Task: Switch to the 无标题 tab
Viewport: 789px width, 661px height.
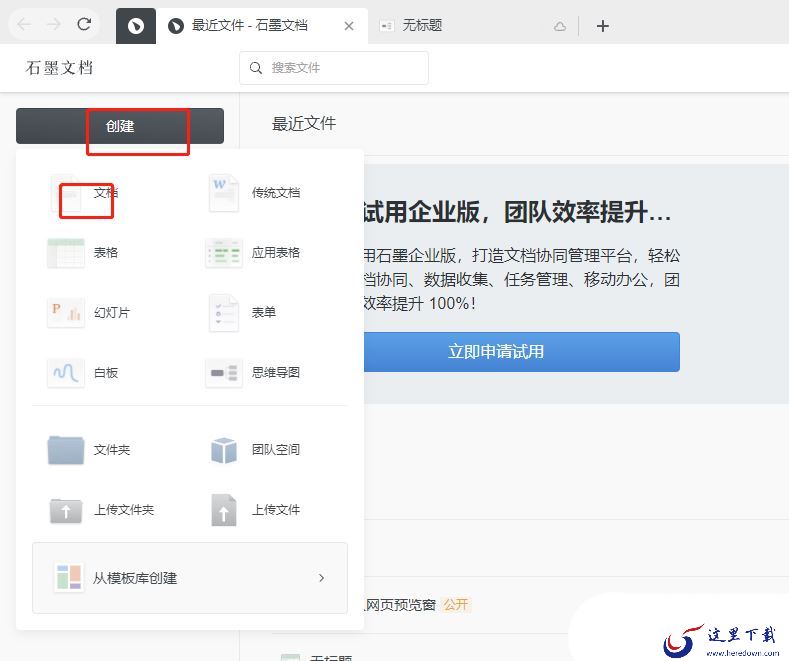Action: (x=422, y=25)
